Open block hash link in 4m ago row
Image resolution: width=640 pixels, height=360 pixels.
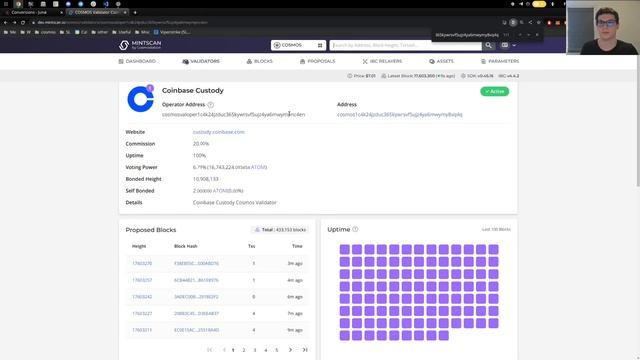tap(196, 280)
